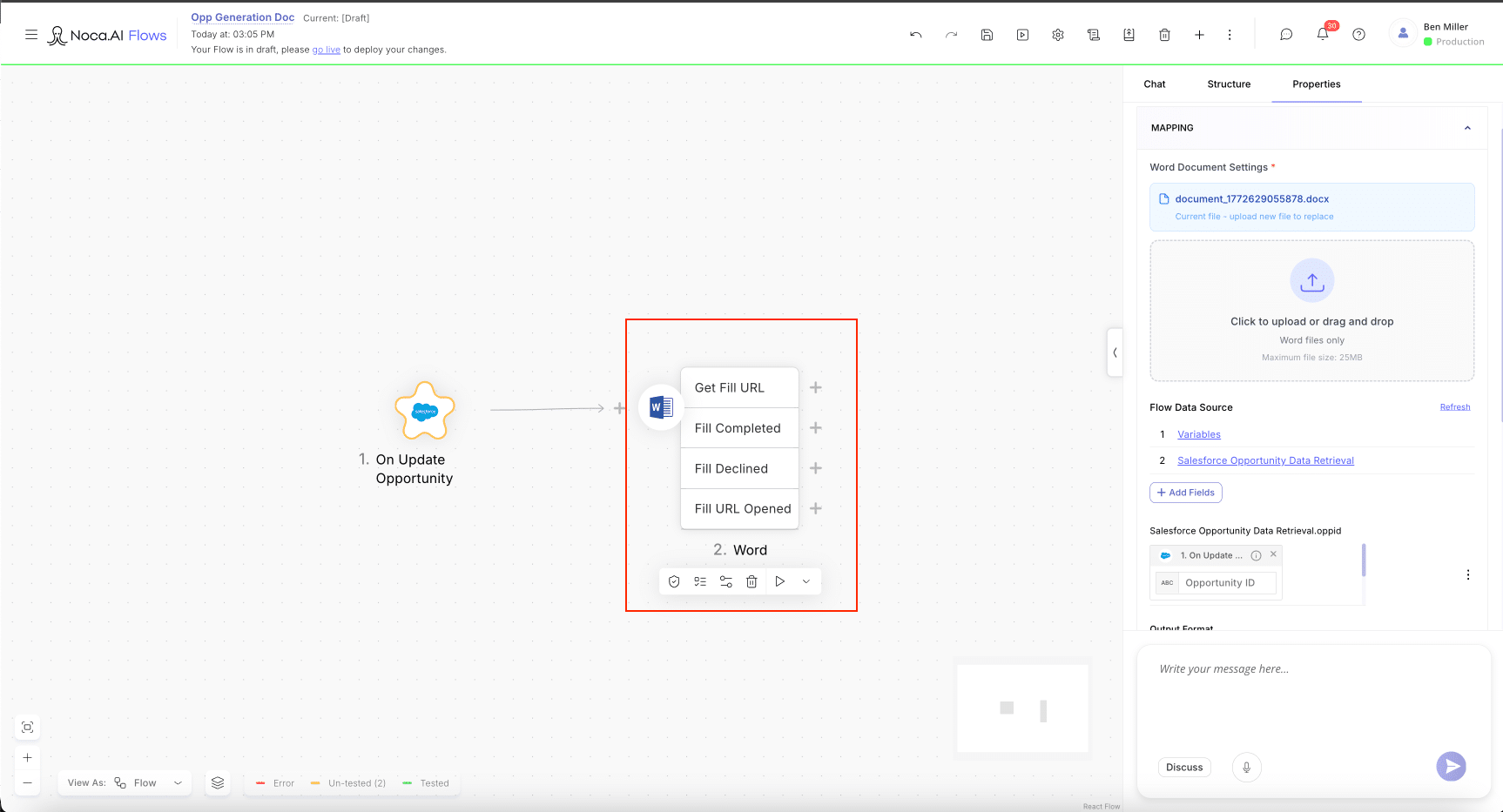The height and width of the screenshot is (812, 1503).
Task: Click the canvas minimap thumbnail
Action: point(1022,708)
